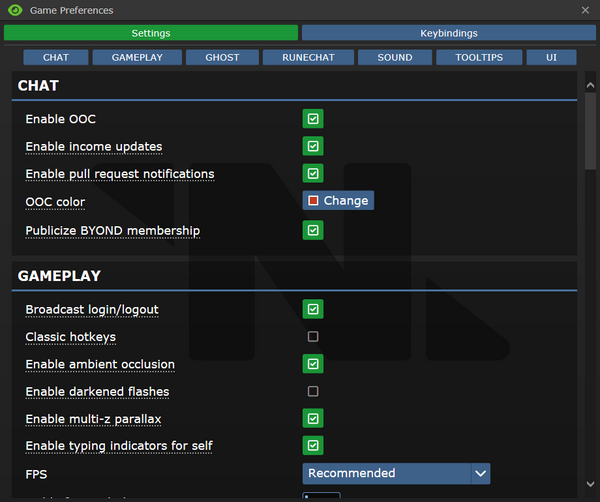Click the FPS dropdown arrow button
Viewport: 600px width, 502px height.
coord(481,473)
